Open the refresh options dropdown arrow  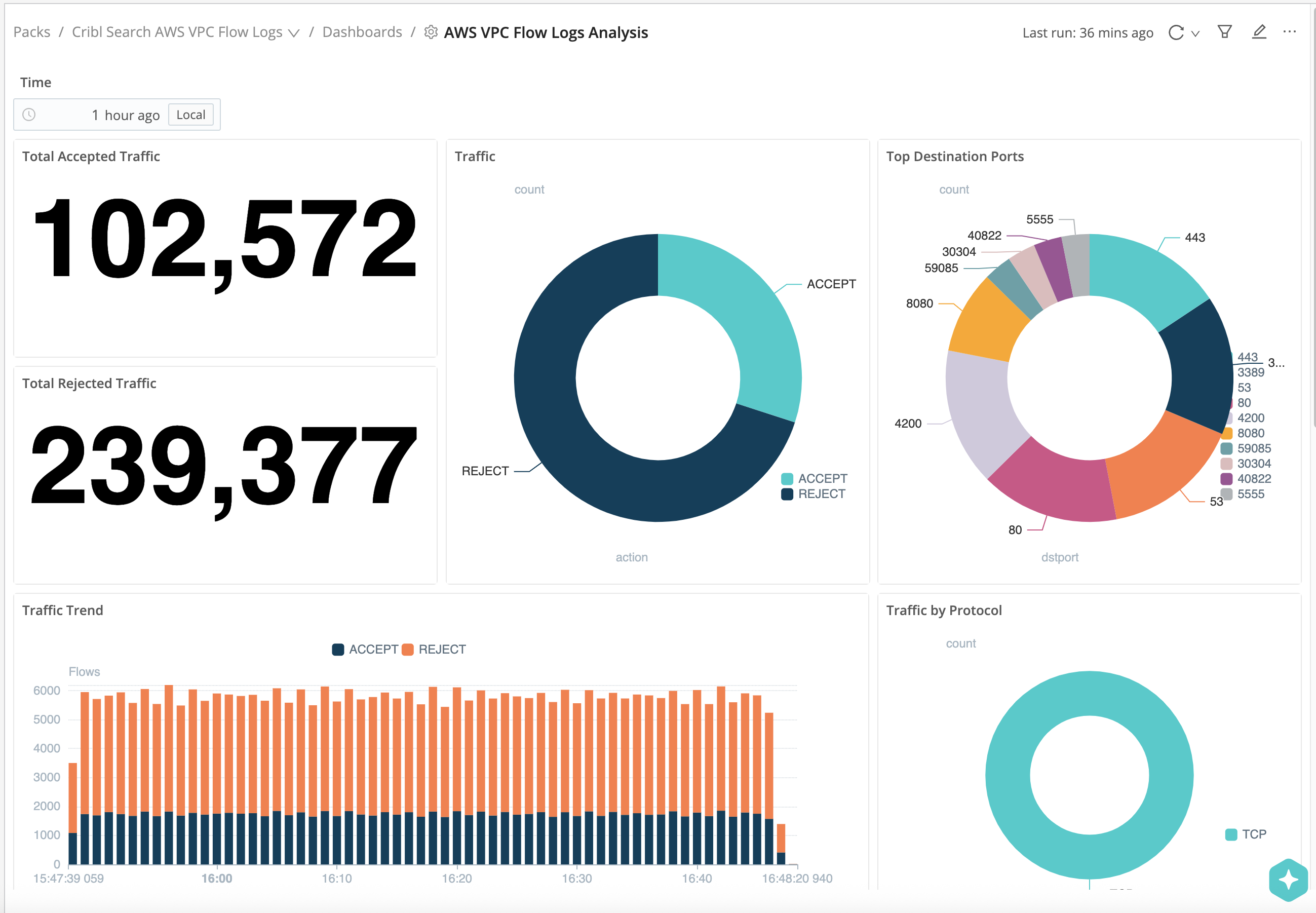pyautogui.click(x=1195, y=34)
